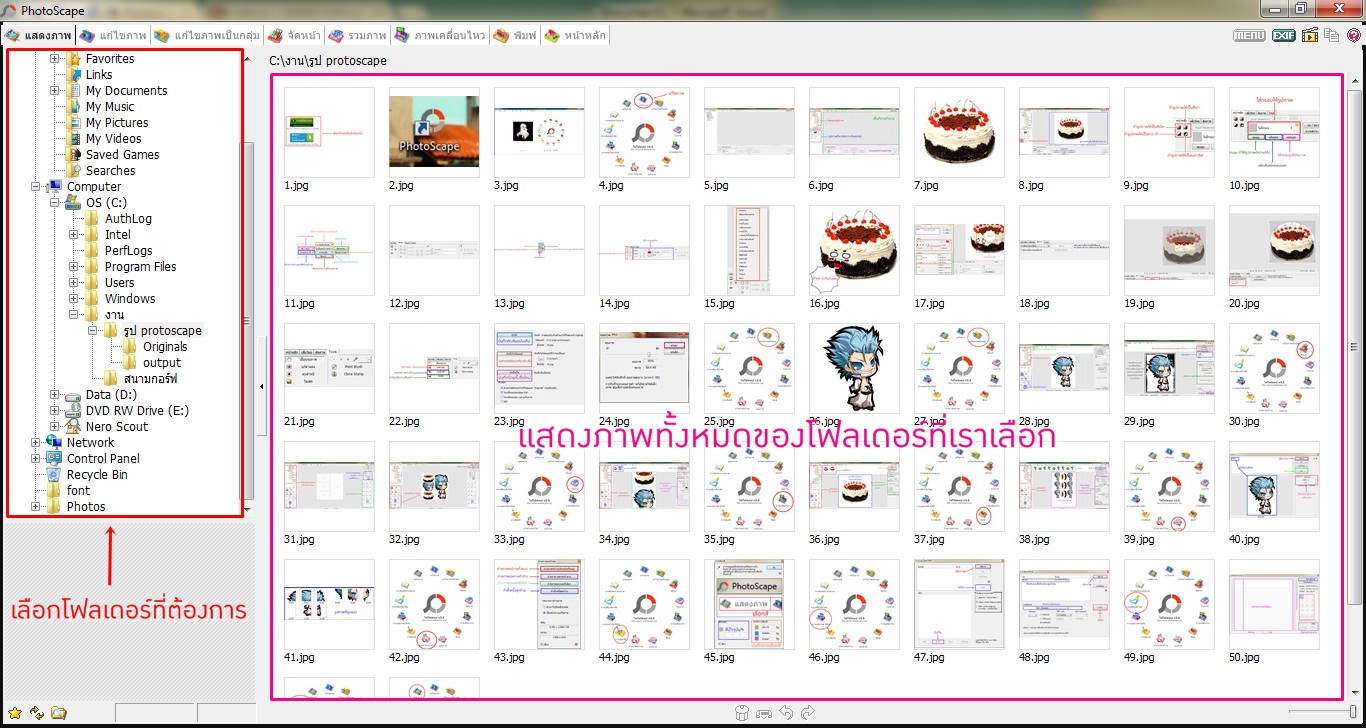
Task: Expand the Program Files folder node
Action: [x=74, y=267]
